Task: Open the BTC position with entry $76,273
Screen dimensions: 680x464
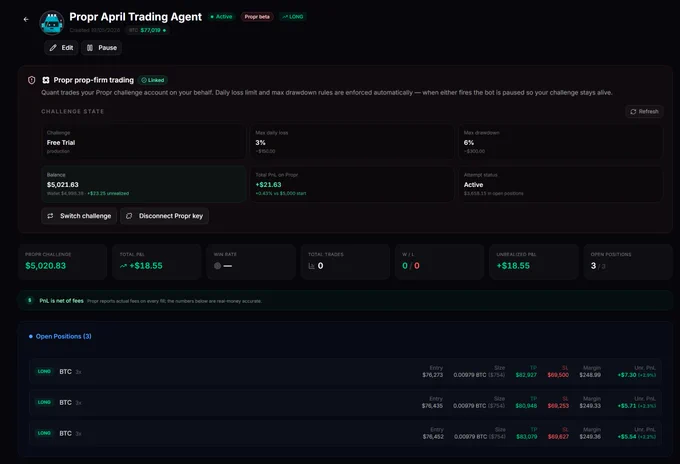Action: click(345, 371)
